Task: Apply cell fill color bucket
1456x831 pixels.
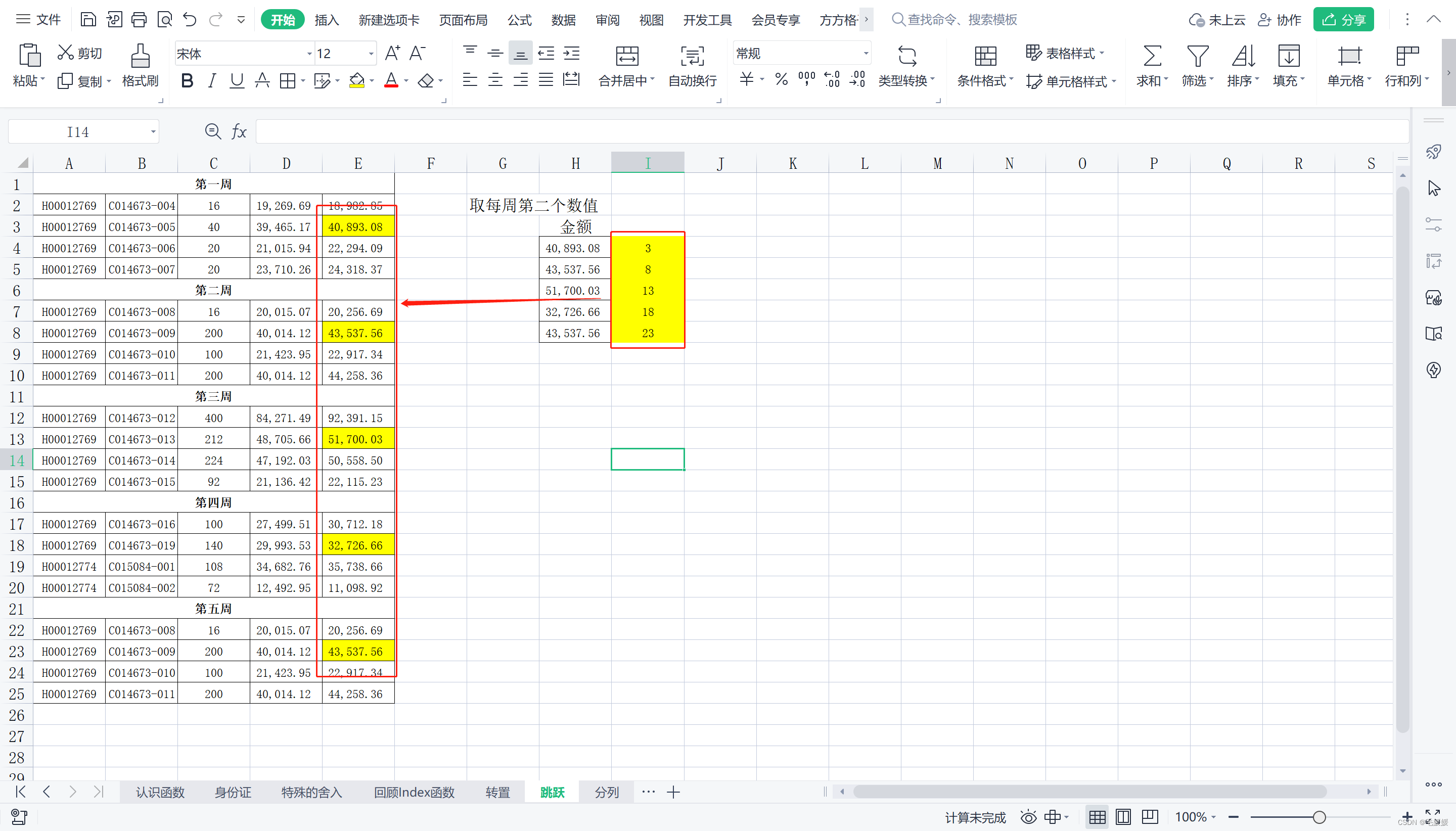Action: point(357,81)
